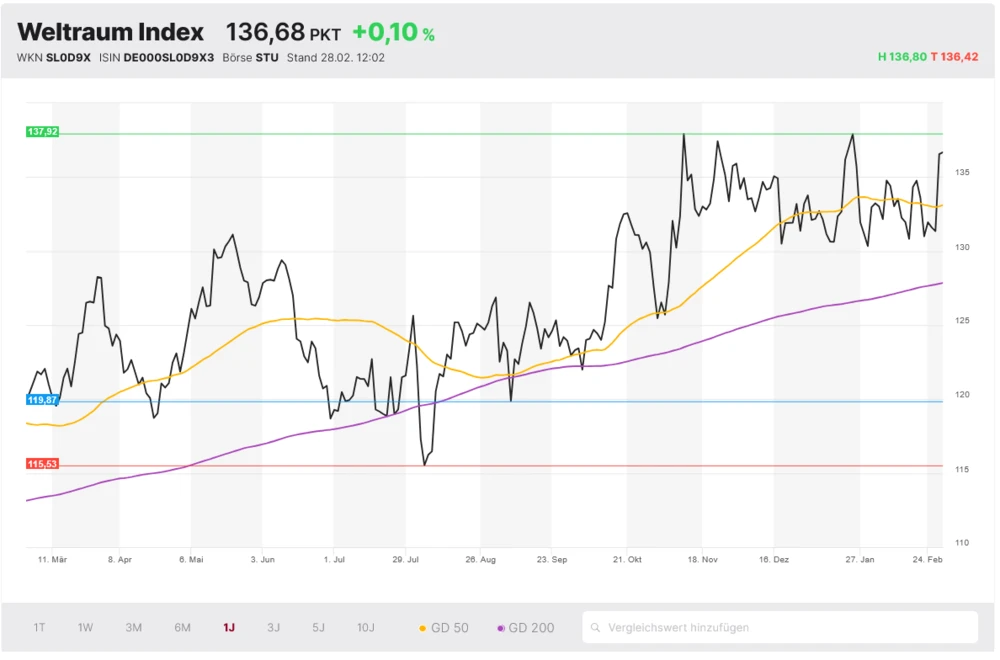Click the green 137,92 high price tag
This screenshot has height=660, width=1000.
tap(41, 131)
